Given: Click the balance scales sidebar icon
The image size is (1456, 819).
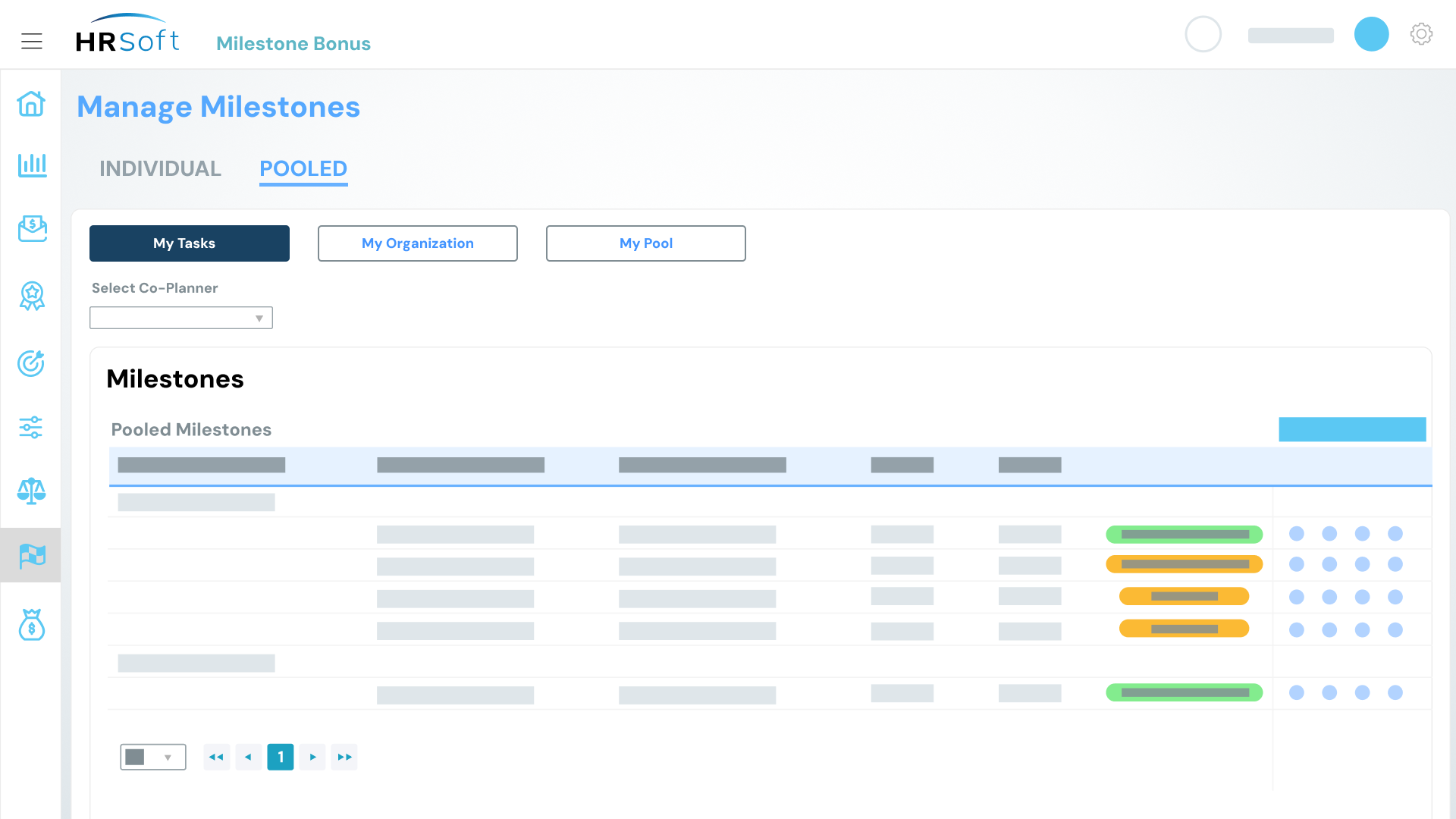Looking at the screenshot, I should click(x=31, y=491).
